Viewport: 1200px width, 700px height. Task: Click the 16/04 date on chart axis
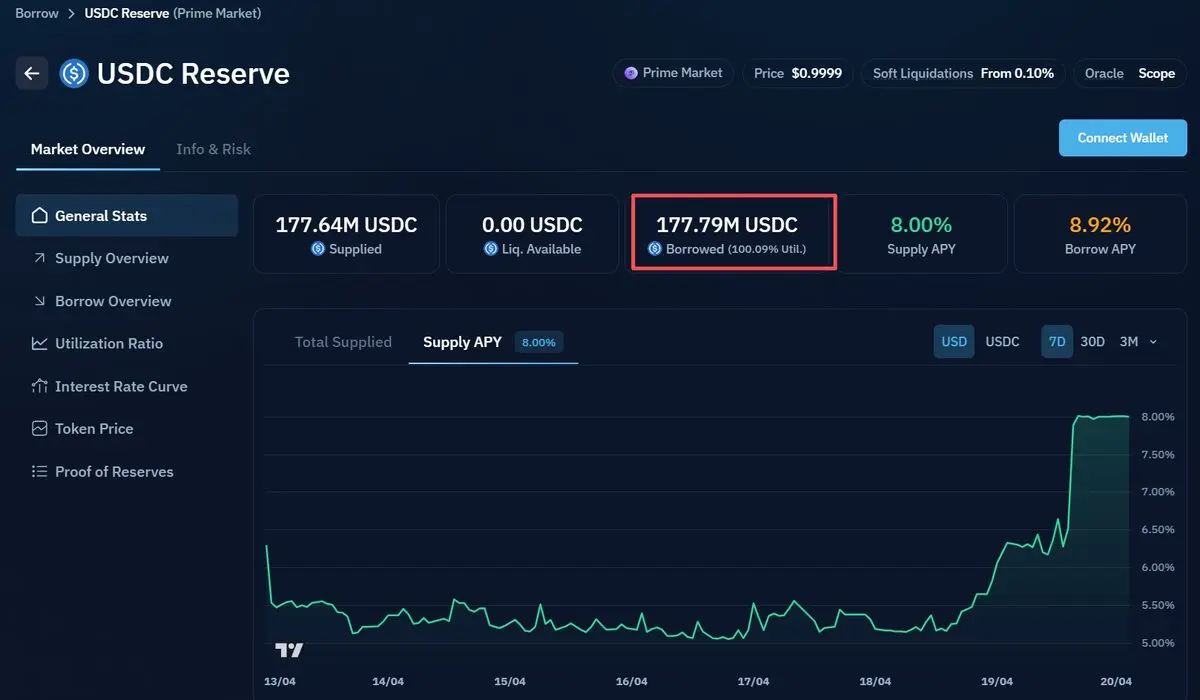pos(631,681)
